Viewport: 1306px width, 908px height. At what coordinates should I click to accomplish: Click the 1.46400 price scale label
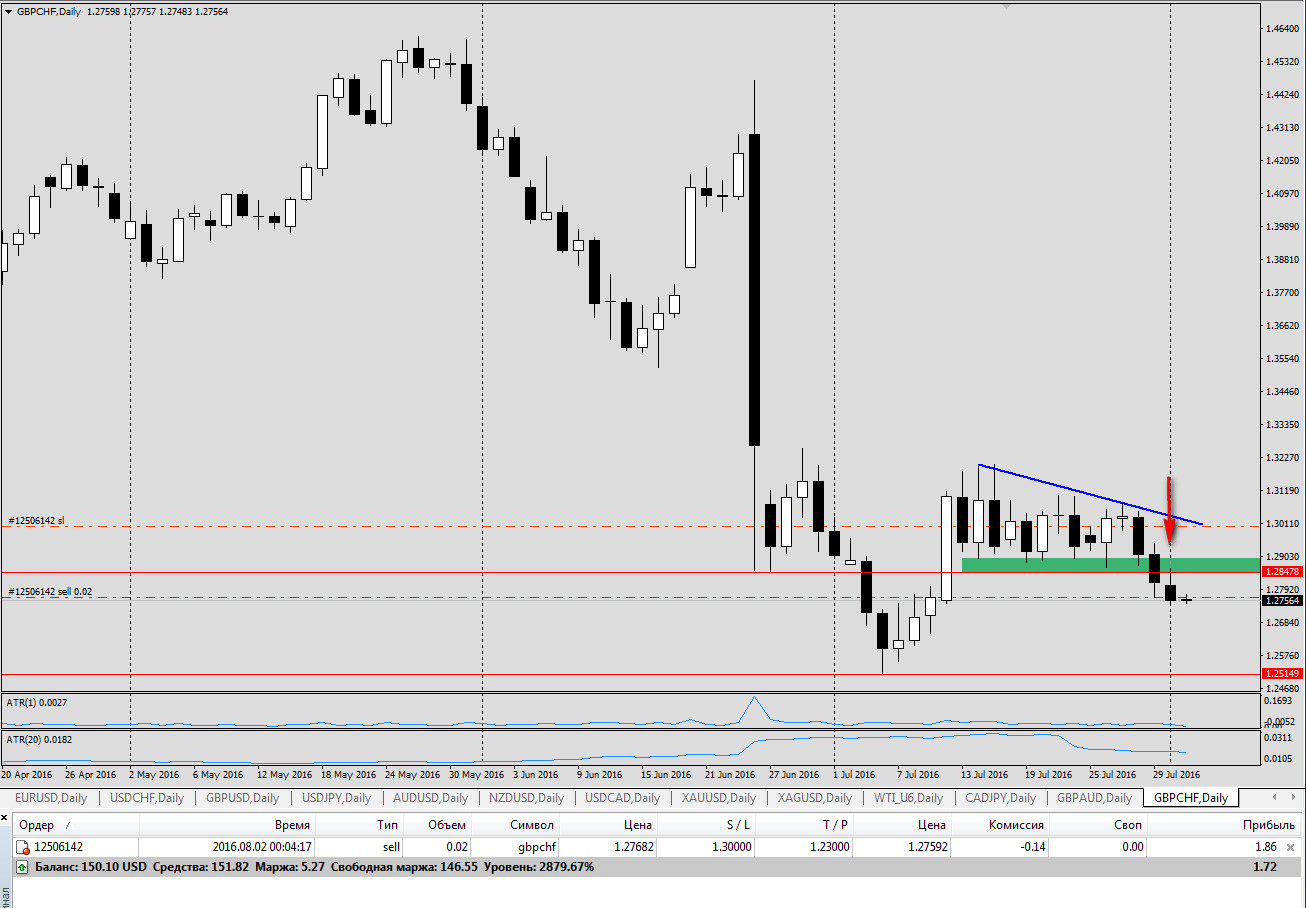tap(1282, 29)
